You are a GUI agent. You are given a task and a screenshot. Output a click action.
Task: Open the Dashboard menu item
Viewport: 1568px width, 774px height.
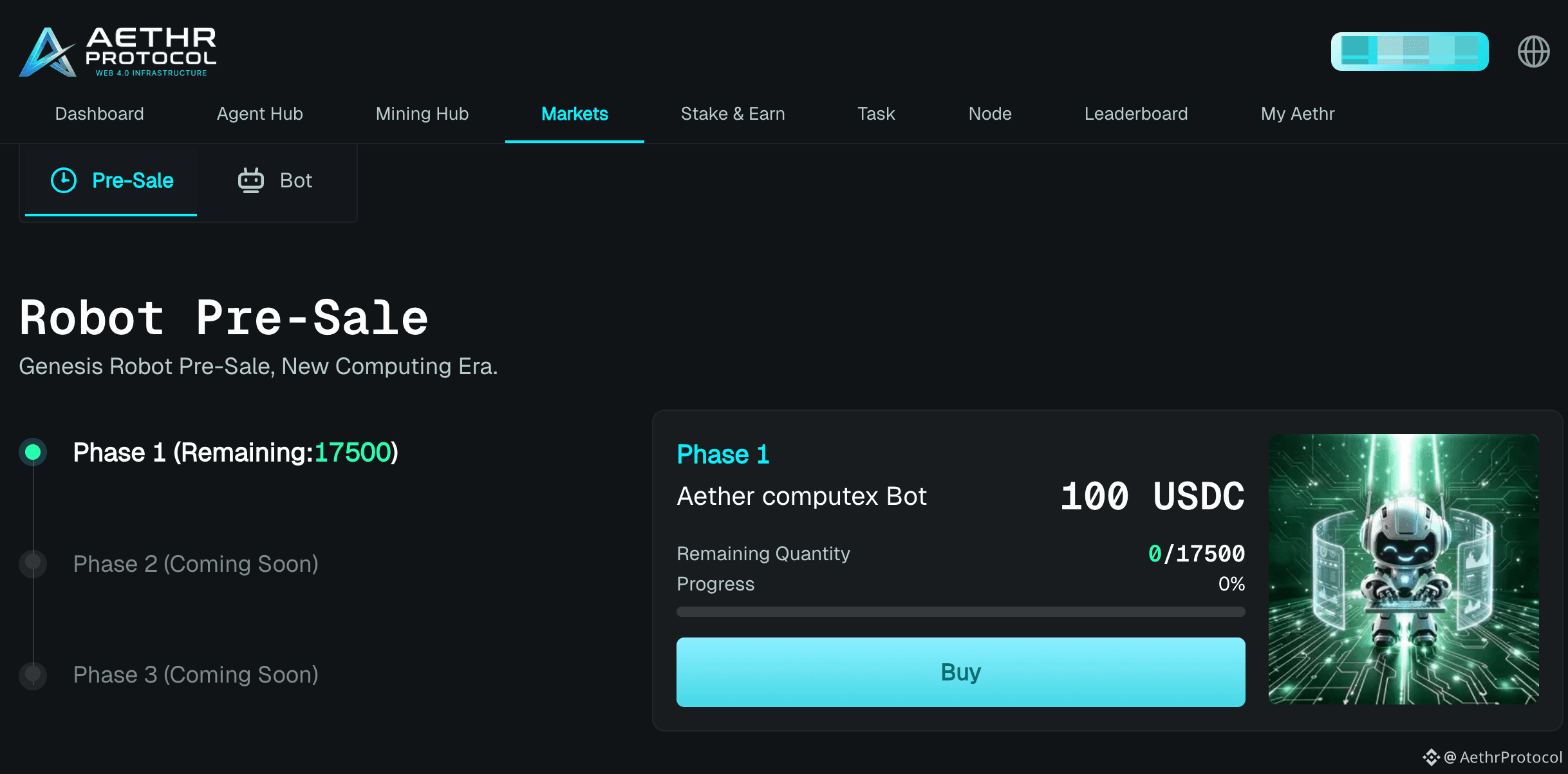pyautogui.click(x=100, y=114)
